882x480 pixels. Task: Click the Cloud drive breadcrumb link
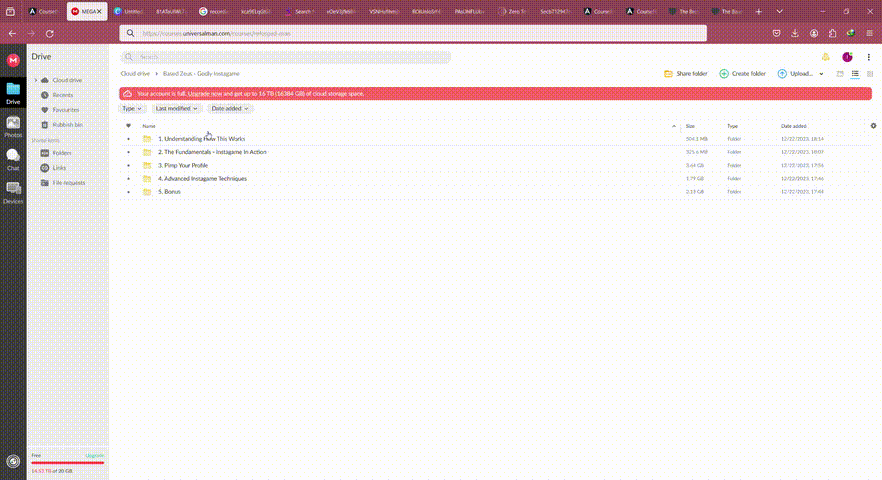pyautogui.click(x=135, y=74)
